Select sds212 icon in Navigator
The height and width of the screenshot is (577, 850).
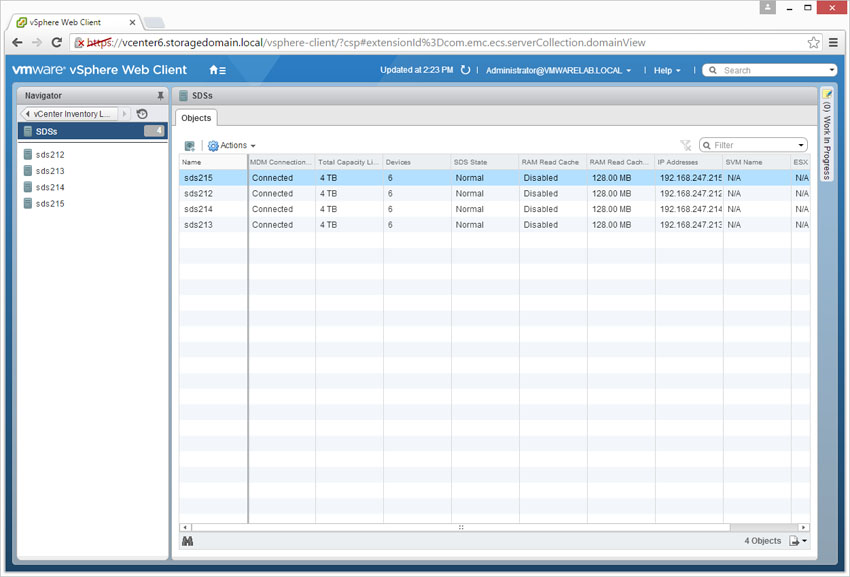(28, 155)
